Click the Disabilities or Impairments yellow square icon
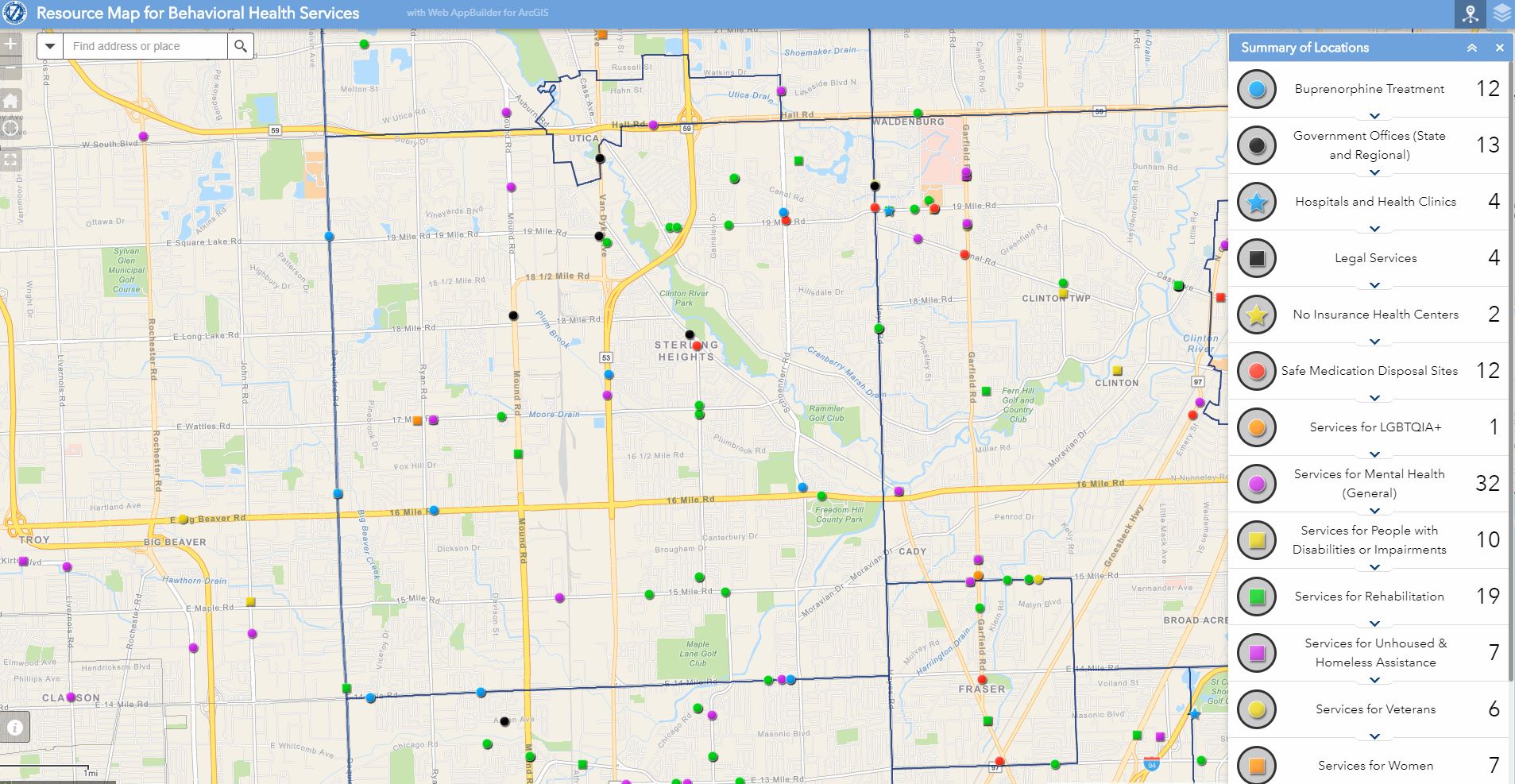 coord(1256,540)
